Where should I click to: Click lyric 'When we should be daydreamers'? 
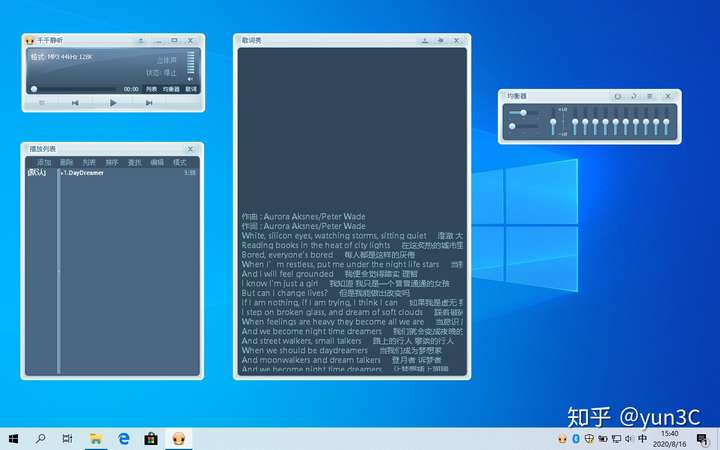click(305, 350)
